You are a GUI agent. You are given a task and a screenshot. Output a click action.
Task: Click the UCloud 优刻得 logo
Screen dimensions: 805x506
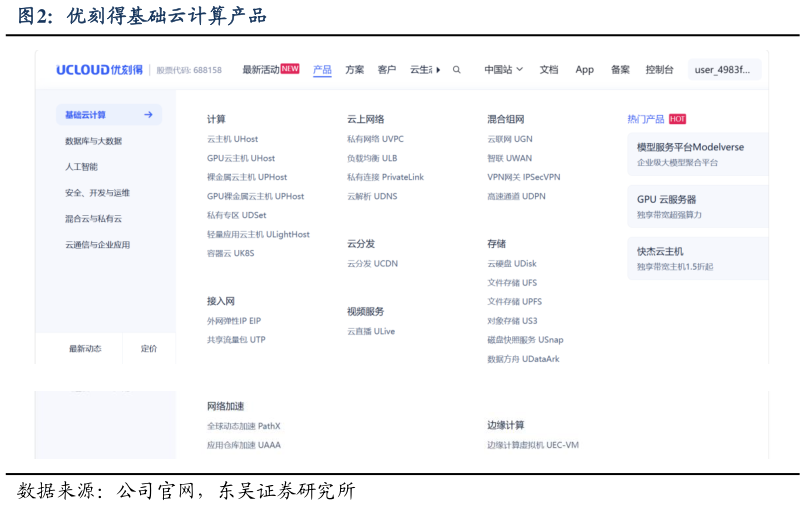[99, 70]
